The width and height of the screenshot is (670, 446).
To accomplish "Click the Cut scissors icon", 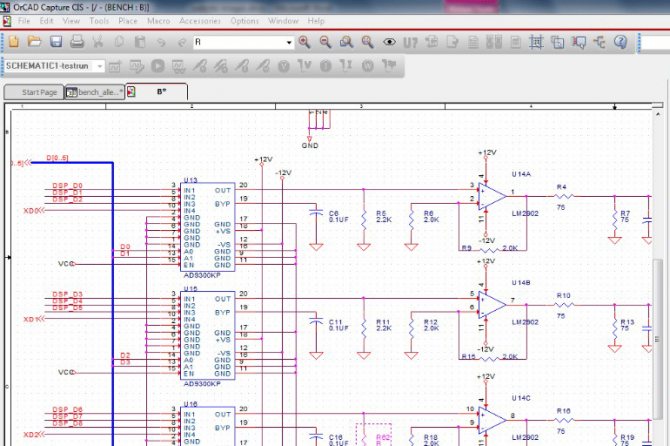I will coord(98,42).
